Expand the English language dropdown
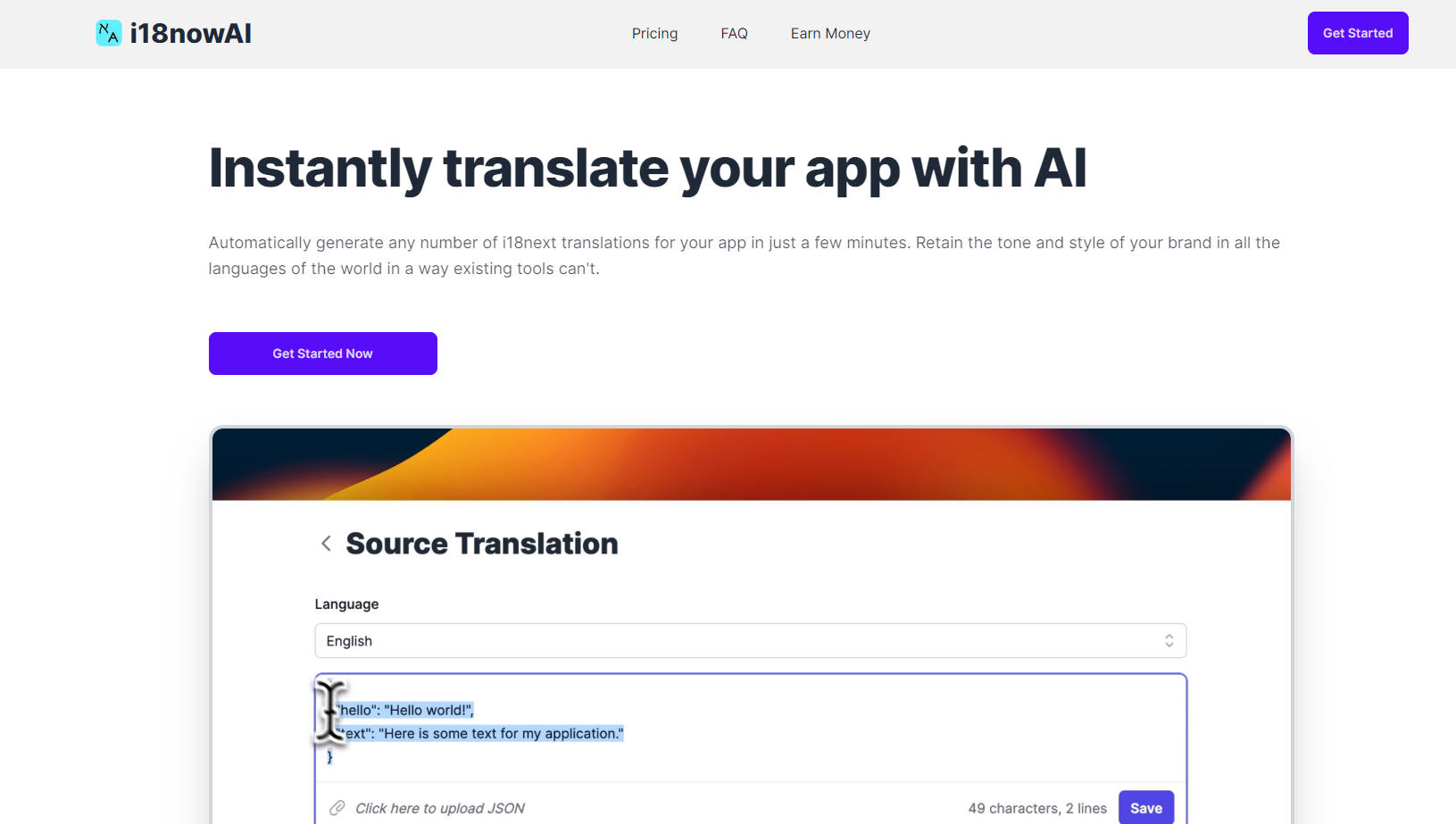The width and height of the screenshot is (1456, 824). coord(751,641)
